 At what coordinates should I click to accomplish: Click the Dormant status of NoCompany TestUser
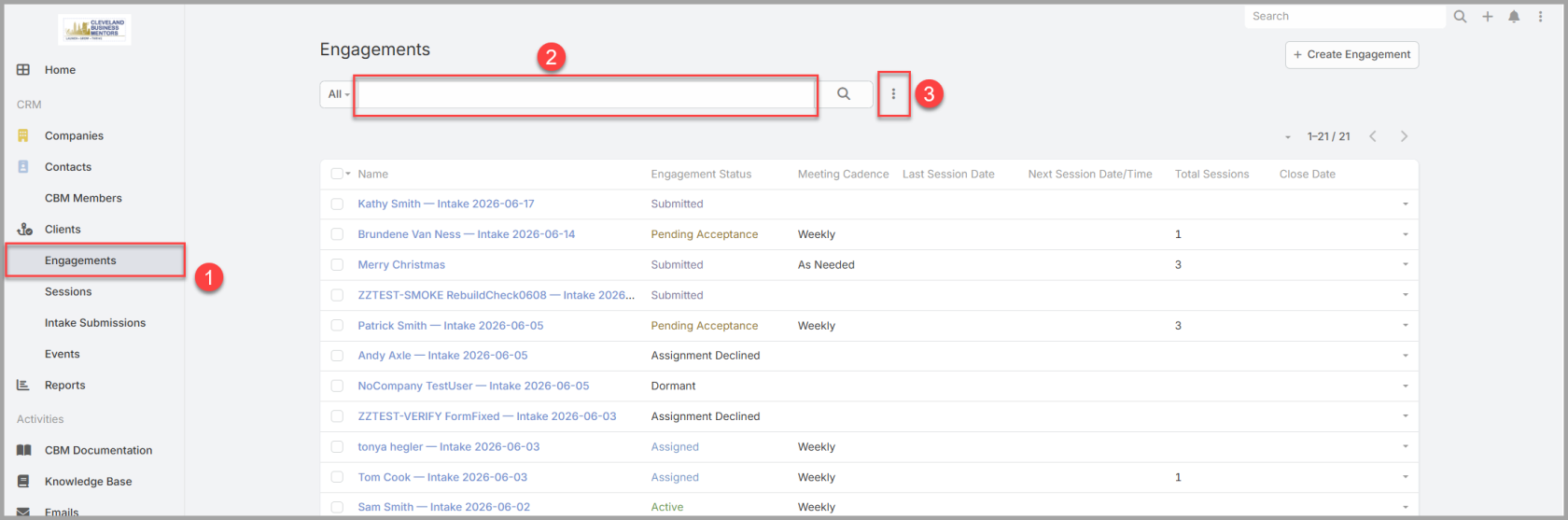point(673,386)
